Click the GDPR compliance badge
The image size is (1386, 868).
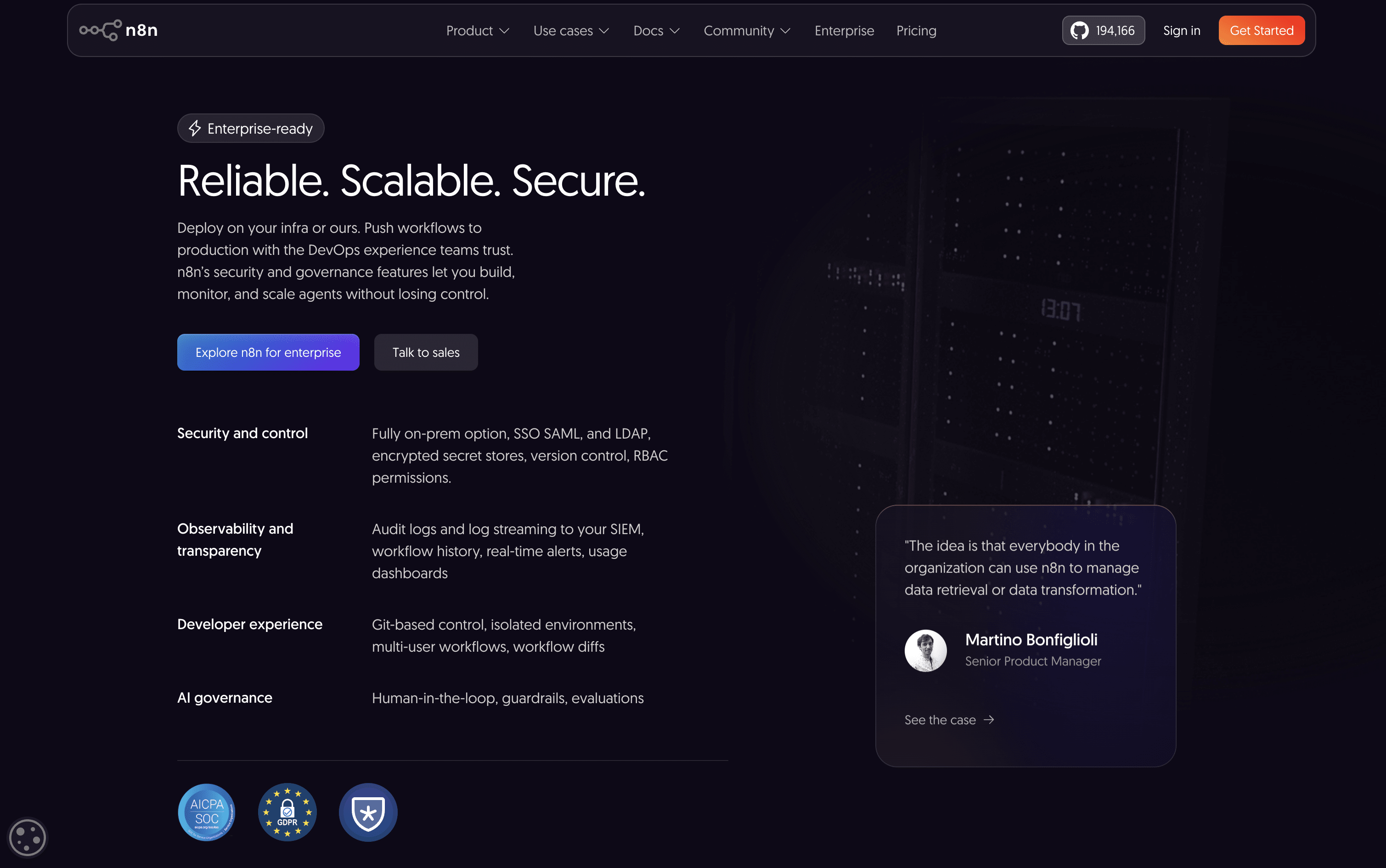pyautogui.click(x=287, y=812)
